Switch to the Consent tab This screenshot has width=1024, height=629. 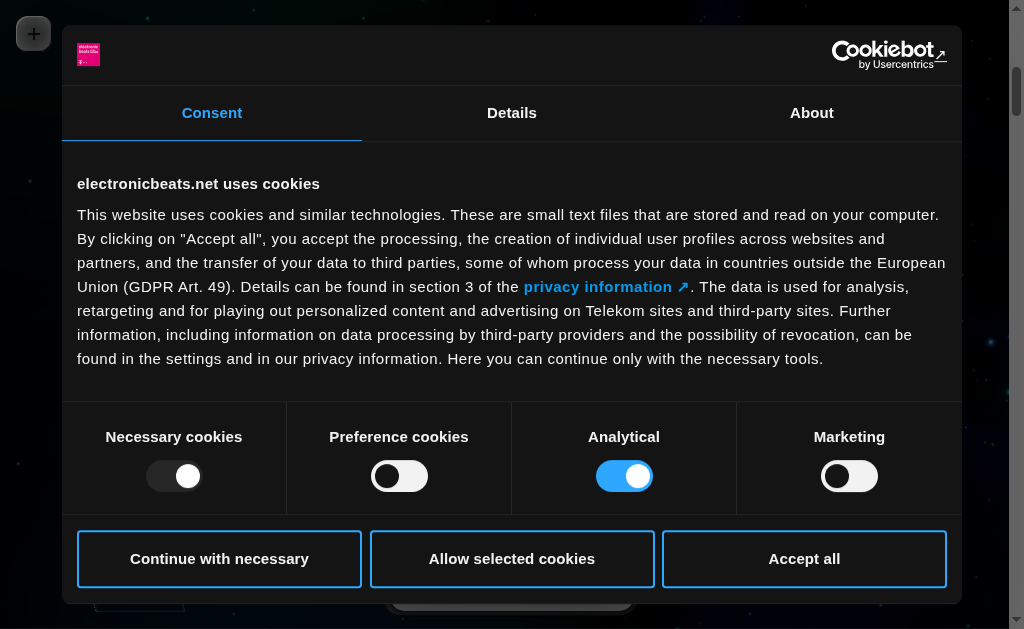[x=212, y=113]
